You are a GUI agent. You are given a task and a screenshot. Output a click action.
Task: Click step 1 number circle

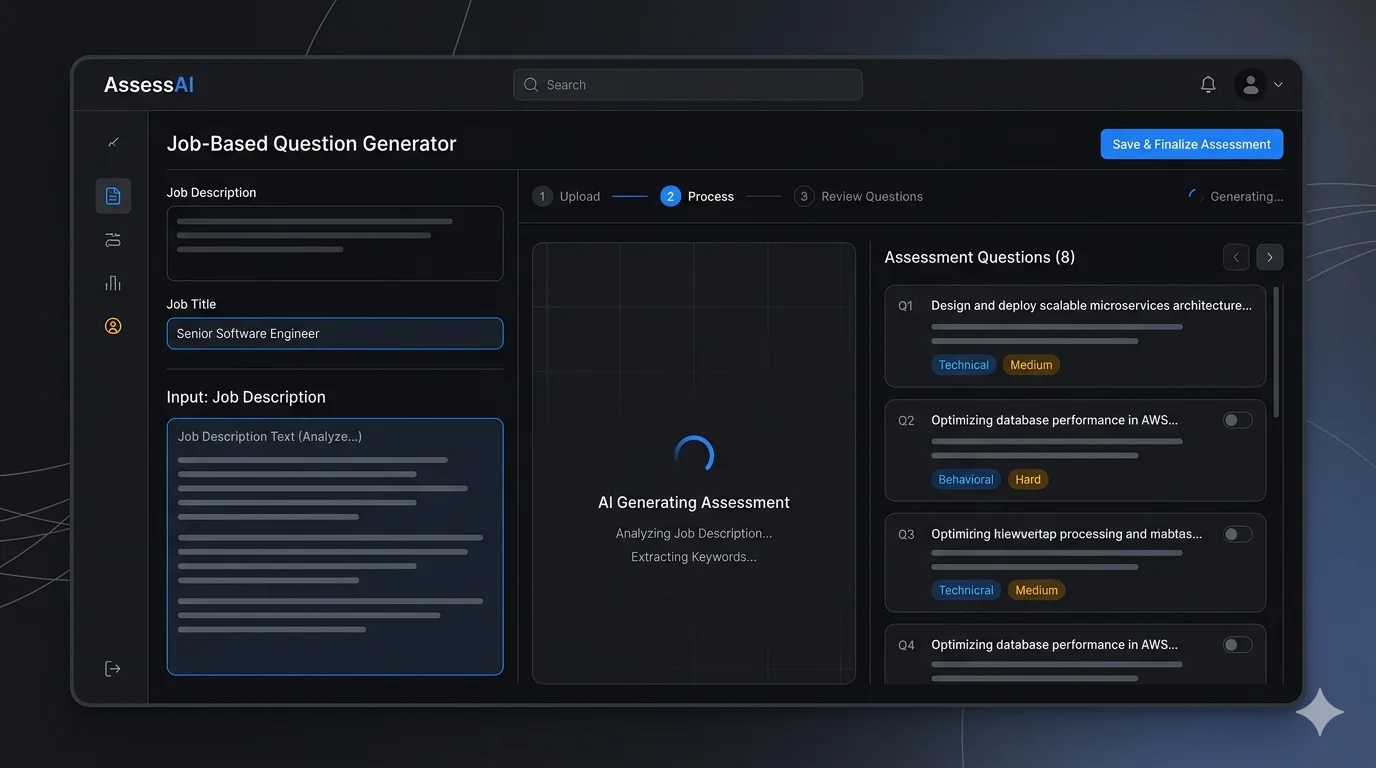pyautogui.click(x=542, y=196)
